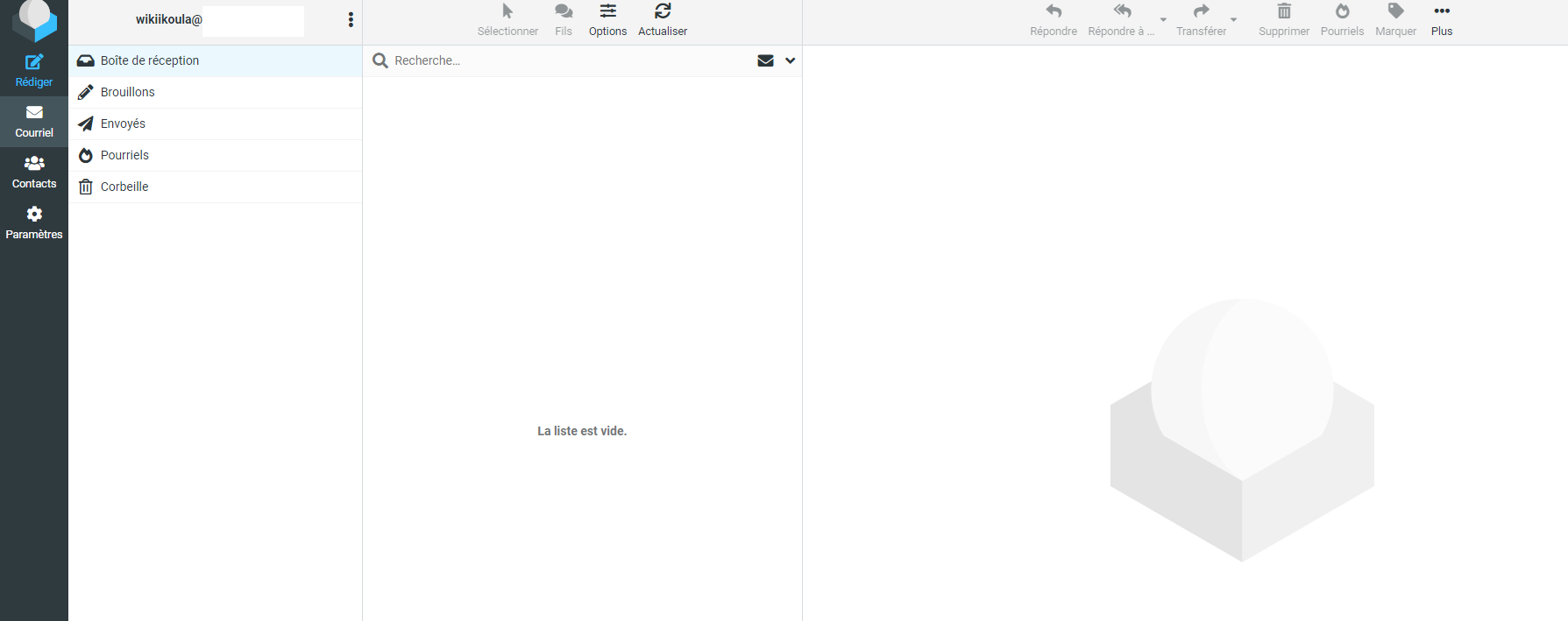Click the Roundcube logo
This screenshot has width=1568, height=621.
point(34,19)
